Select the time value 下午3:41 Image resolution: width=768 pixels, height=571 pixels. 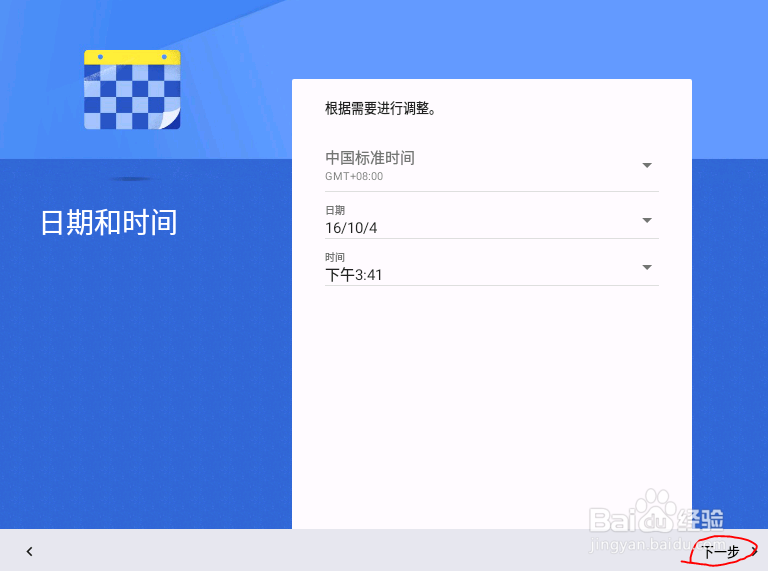pyautogui.click(x=354, y=275)
